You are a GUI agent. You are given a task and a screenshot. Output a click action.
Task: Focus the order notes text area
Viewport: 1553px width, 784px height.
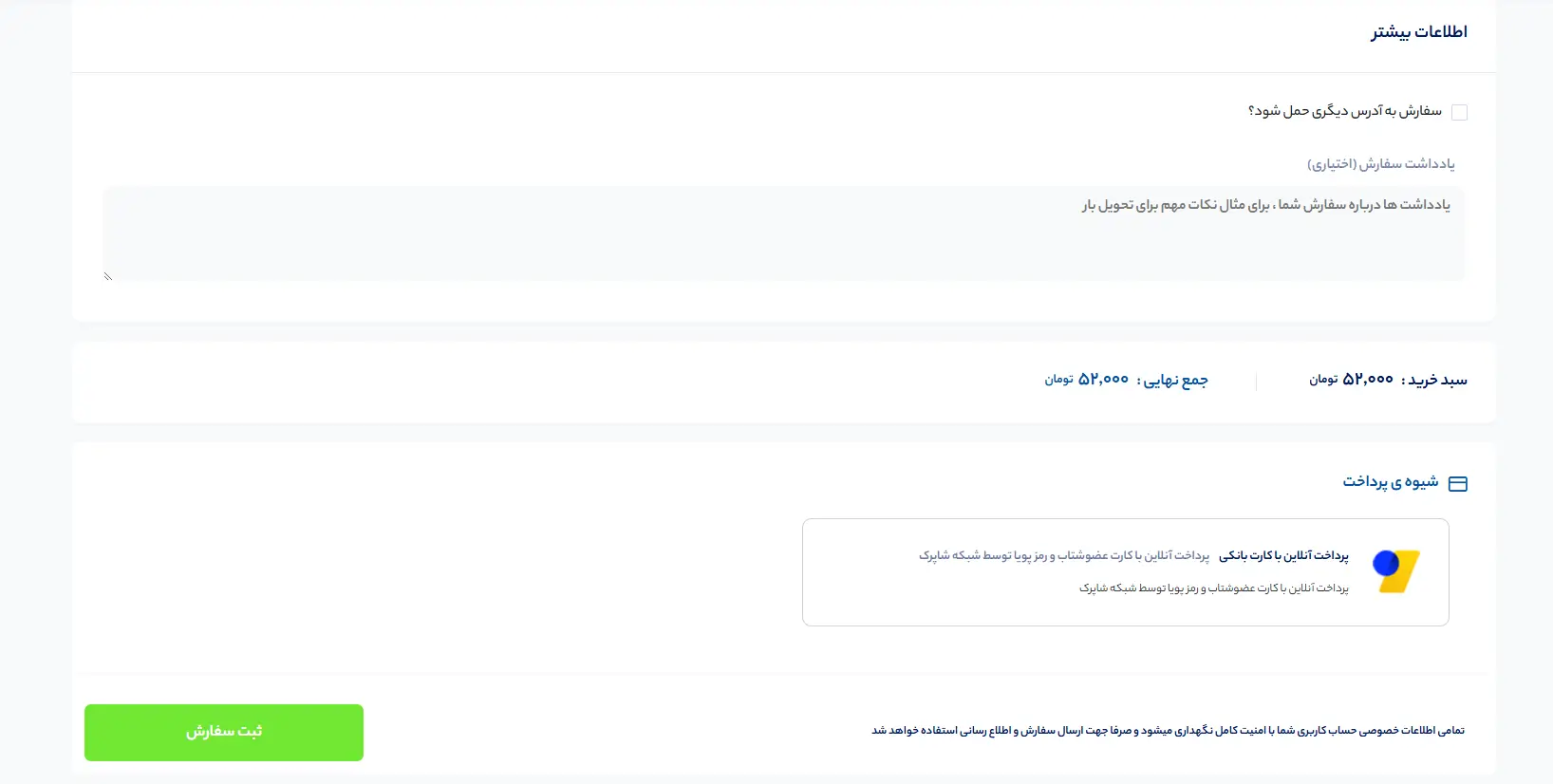tap(783, 233)
